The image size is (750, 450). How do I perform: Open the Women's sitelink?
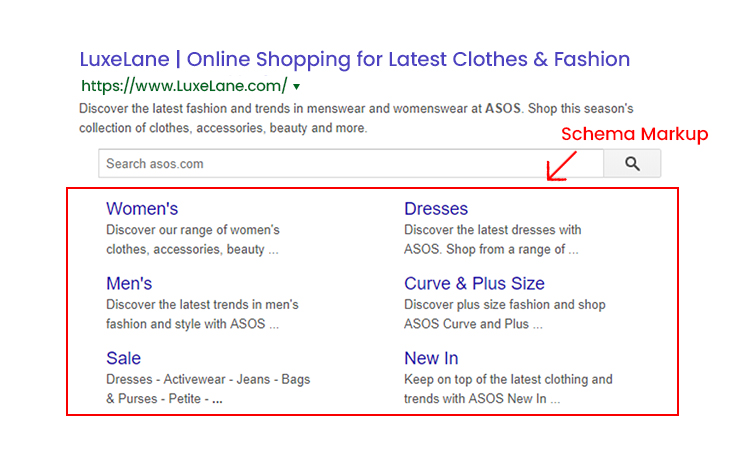tap(142, 209)
